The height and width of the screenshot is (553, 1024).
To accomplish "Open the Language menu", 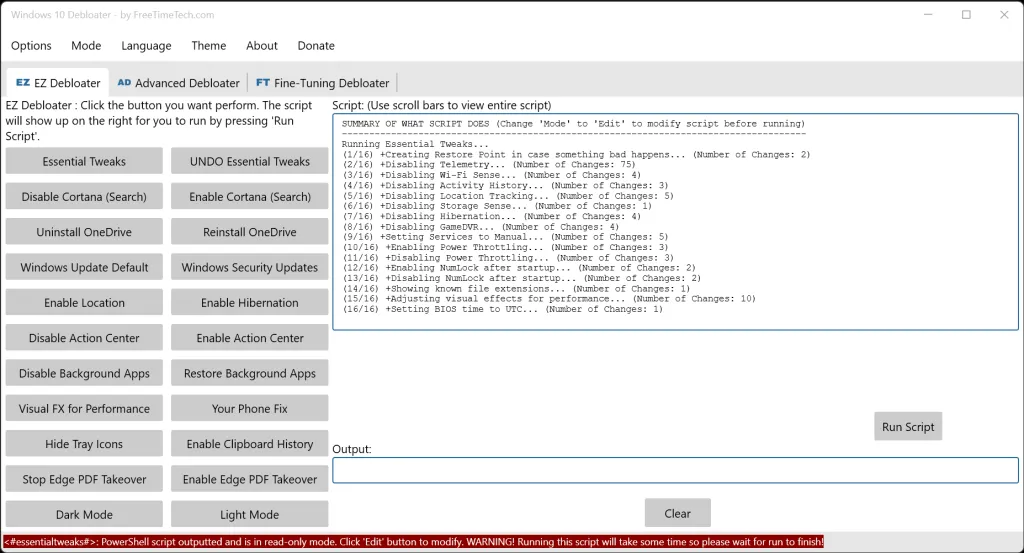I will [x=146, y=46].
